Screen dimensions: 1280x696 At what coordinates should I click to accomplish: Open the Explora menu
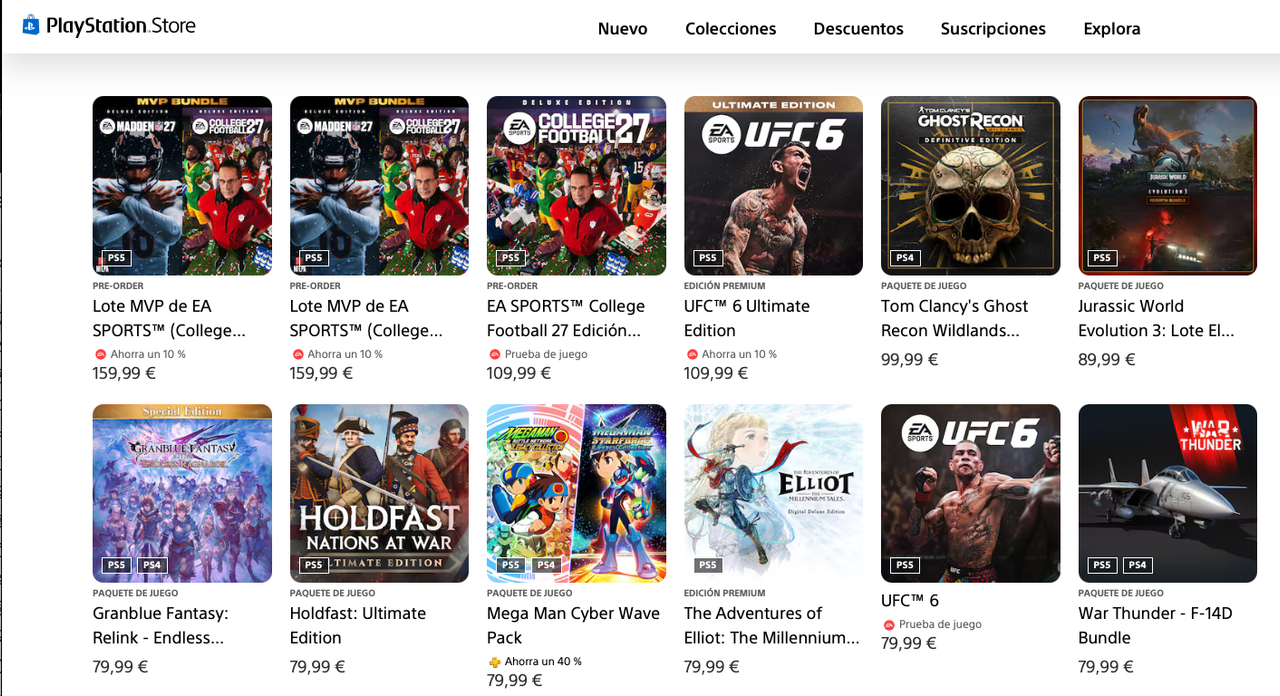[x=1112, y=29]
